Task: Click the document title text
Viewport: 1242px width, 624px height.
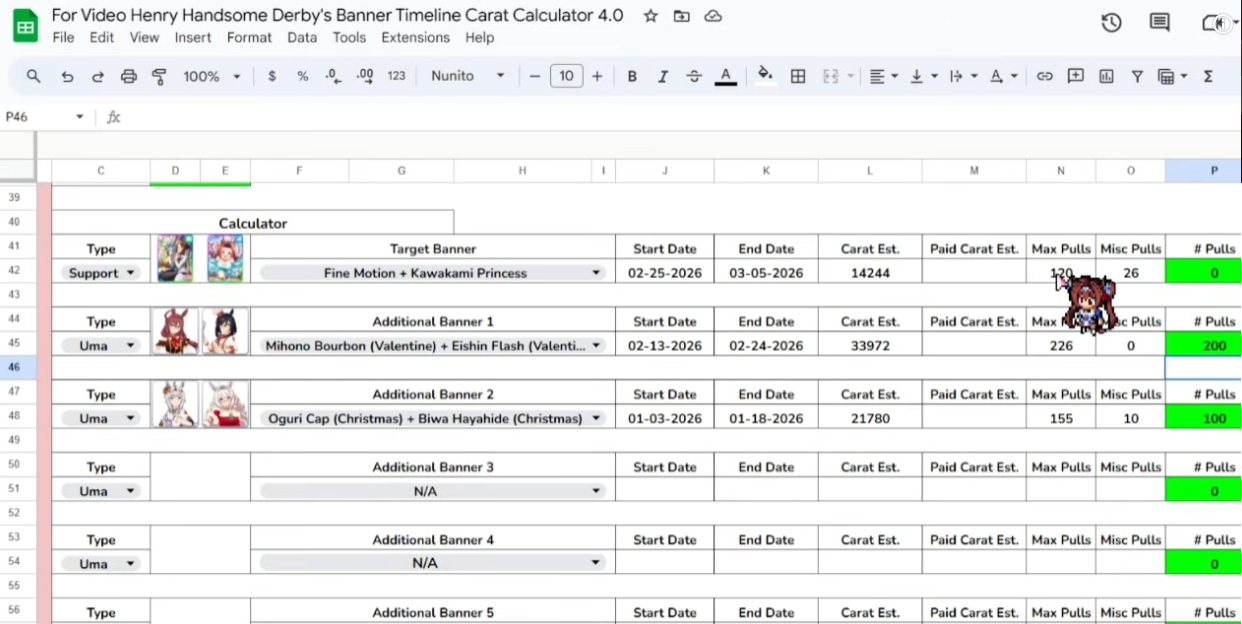Action: [337, 16]
